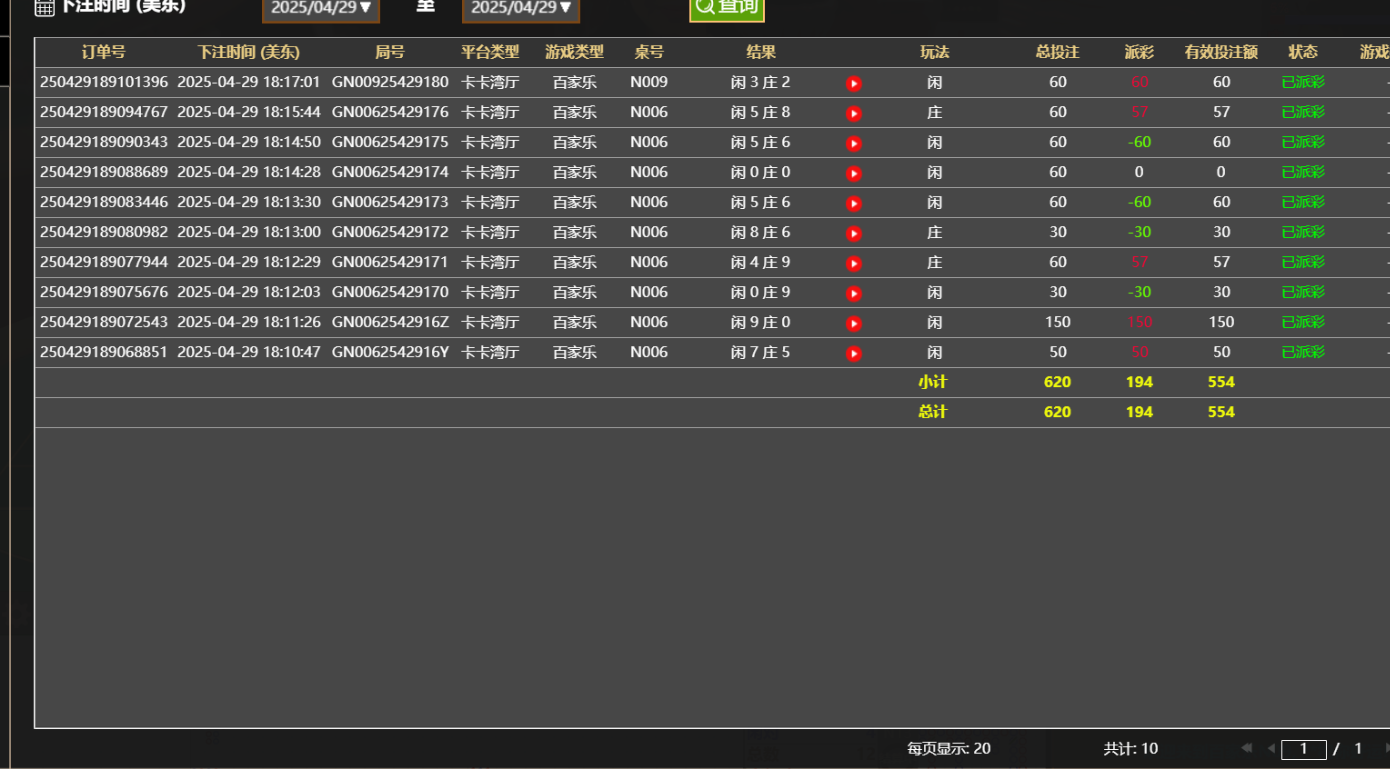Viewport: 1390px width, 769px height.
Task: Play the replay for round result 闲0庄0
Action: [x=853, y=173]
